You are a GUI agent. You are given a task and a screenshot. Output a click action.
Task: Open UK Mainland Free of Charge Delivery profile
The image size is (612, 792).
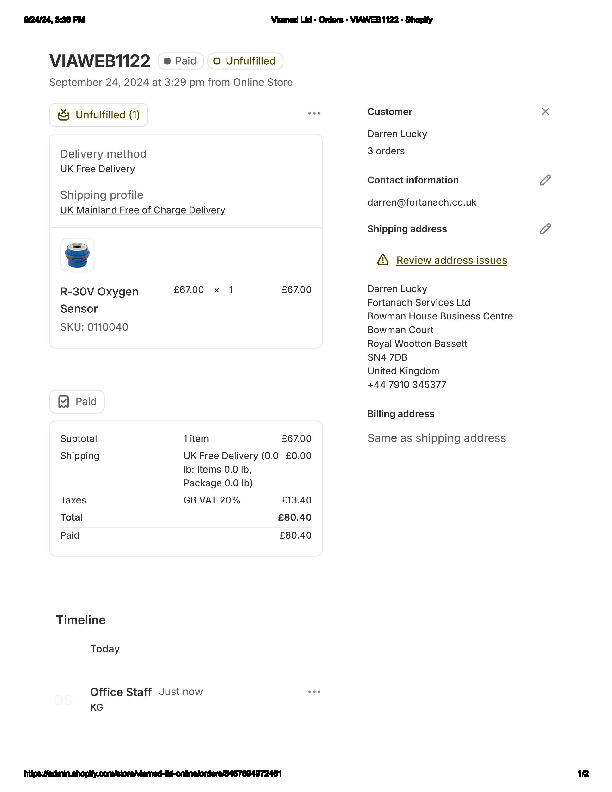[142, 210]
